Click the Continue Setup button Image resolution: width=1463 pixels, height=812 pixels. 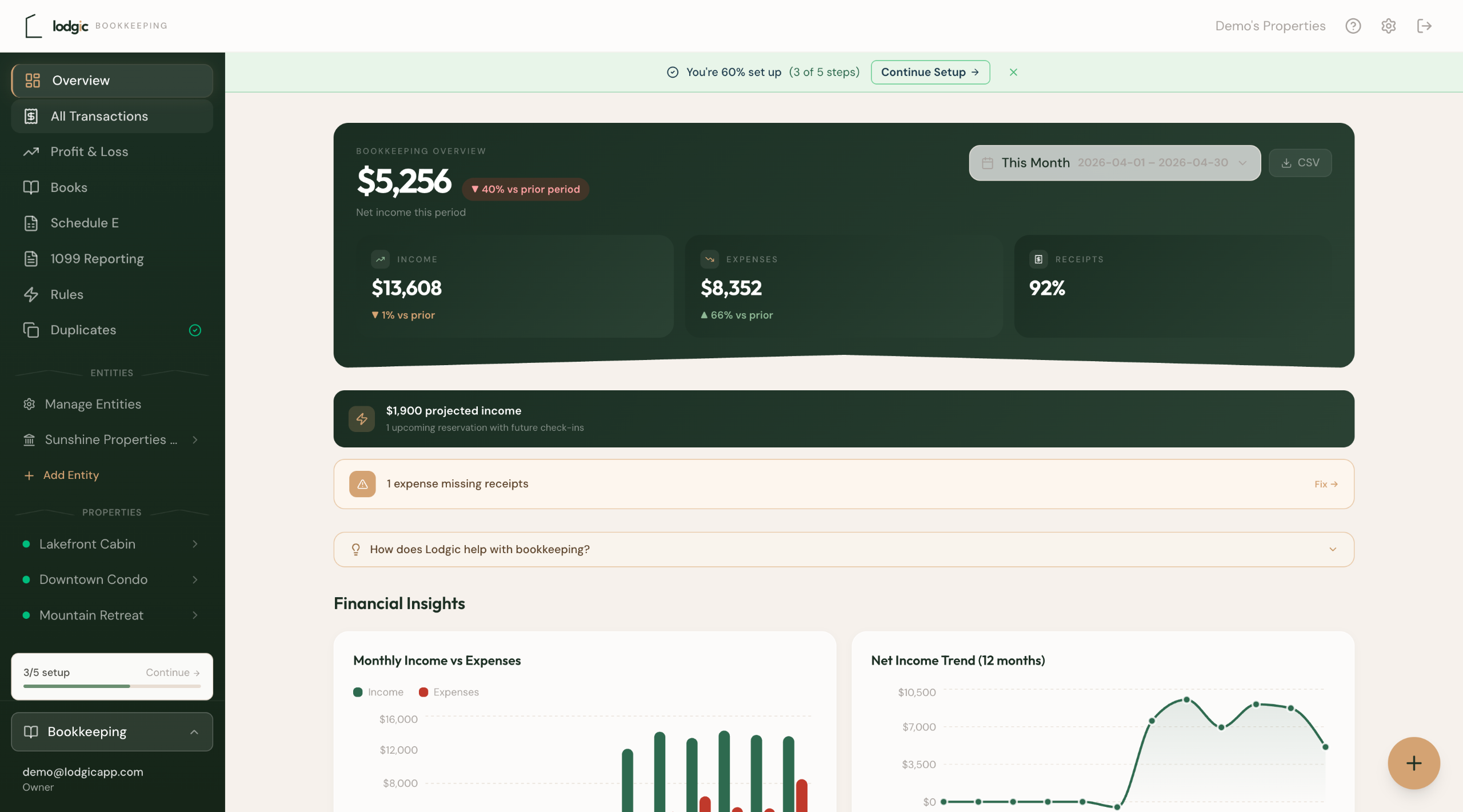click(x=930, y=72)
